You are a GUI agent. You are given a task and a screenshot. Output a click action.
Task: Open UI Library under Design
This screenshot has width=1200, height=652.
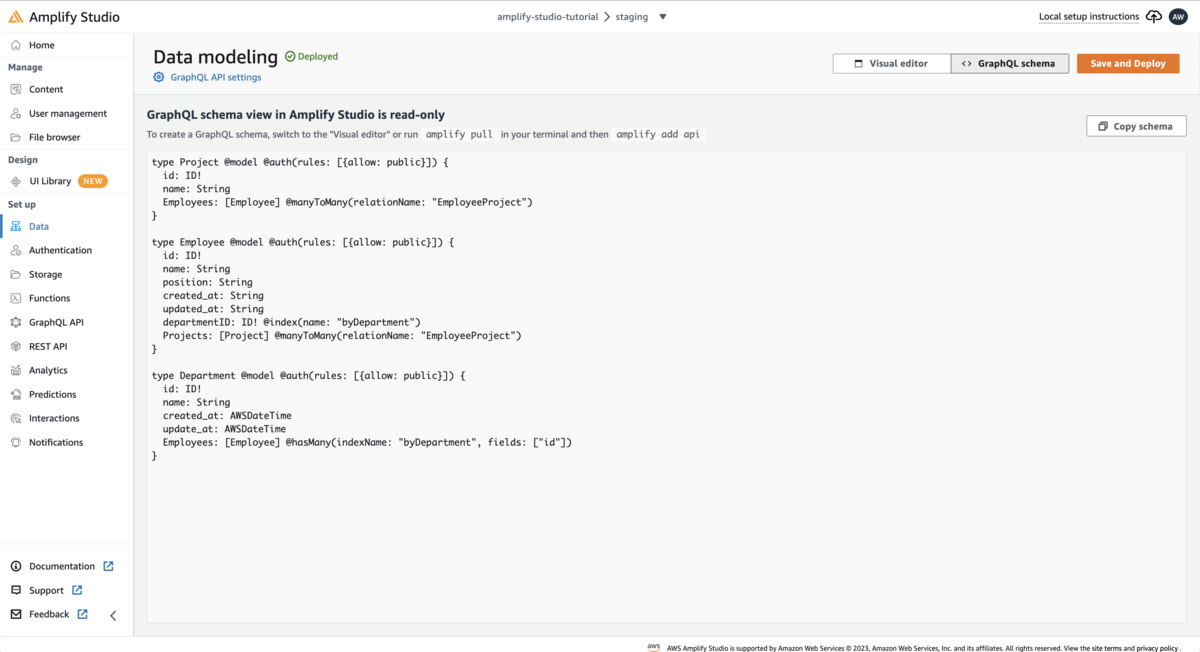[50, 181]
